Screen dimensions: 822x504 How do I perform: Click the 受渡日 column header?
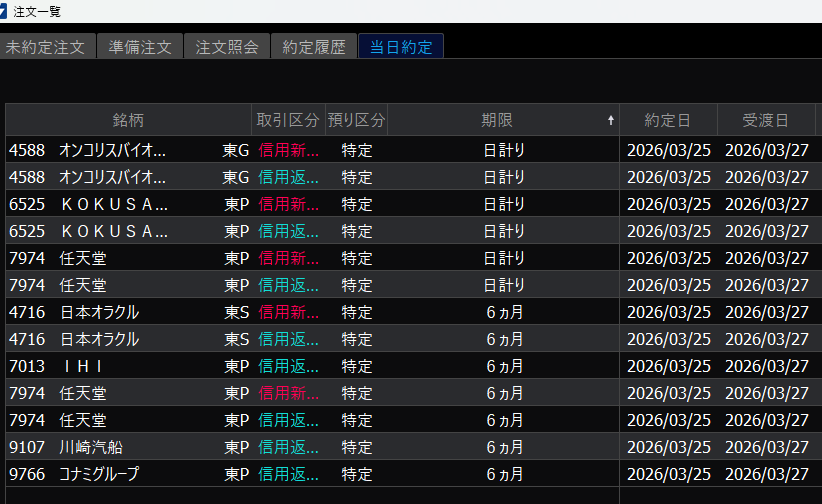point(765,120)
